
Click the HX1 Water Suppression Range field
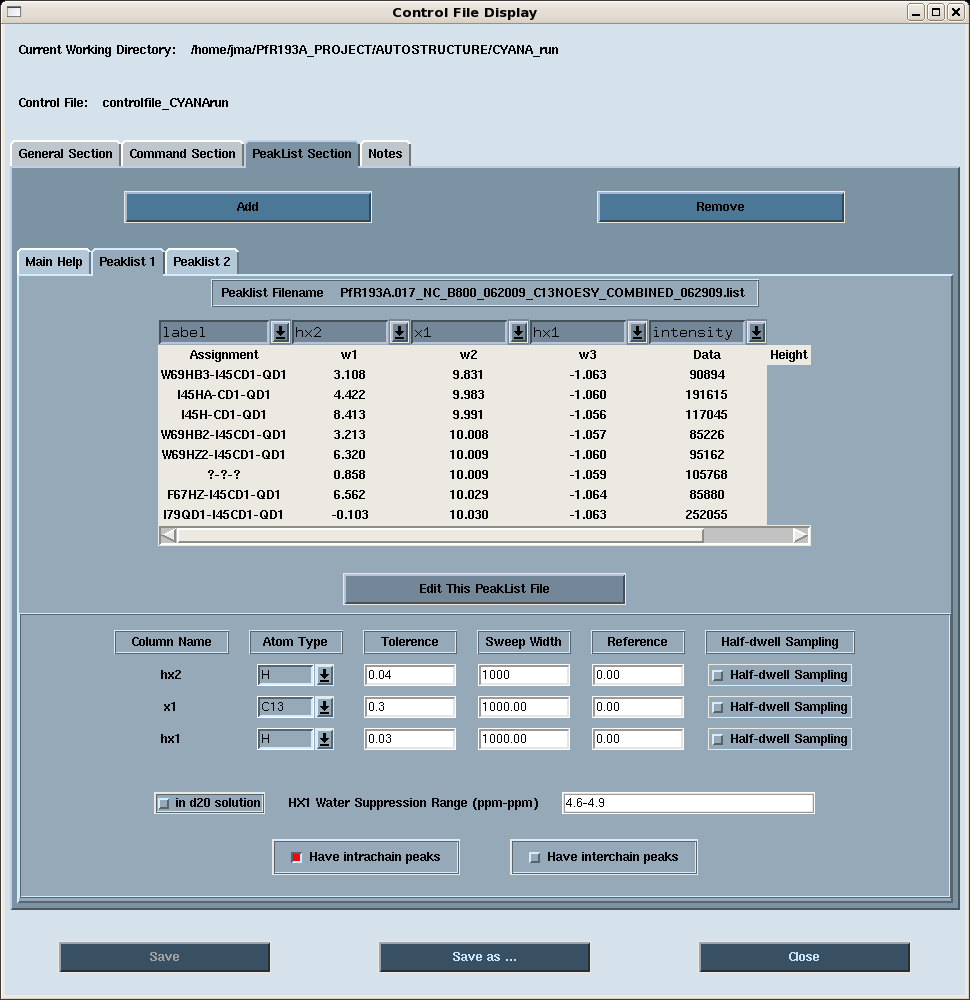688,803
